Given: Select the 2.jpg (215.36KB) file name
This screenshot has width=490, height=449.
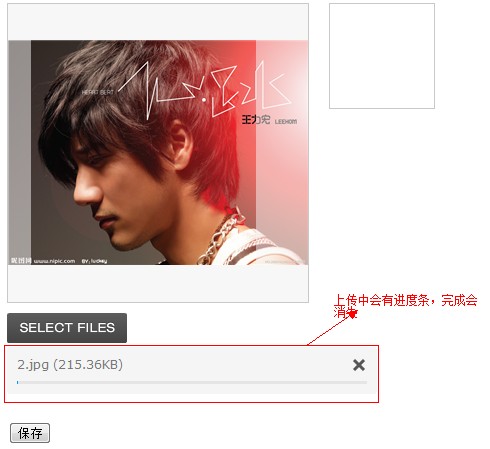Looking at the screenshot, I should coord(70,365).
